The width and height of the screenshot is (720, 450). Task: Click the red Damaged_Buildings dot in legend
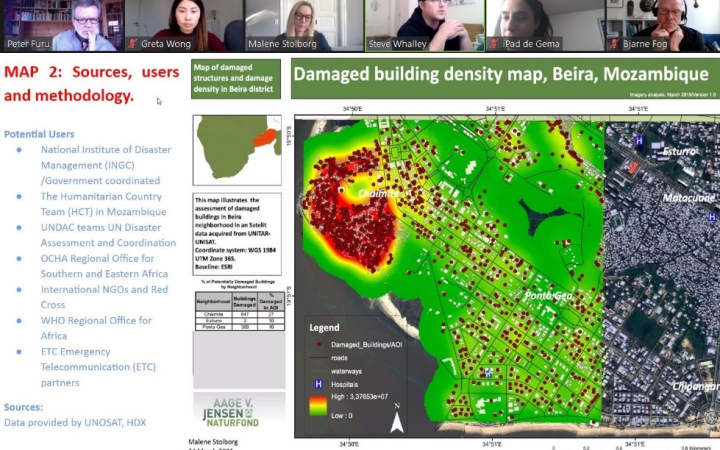coord(317,343)
